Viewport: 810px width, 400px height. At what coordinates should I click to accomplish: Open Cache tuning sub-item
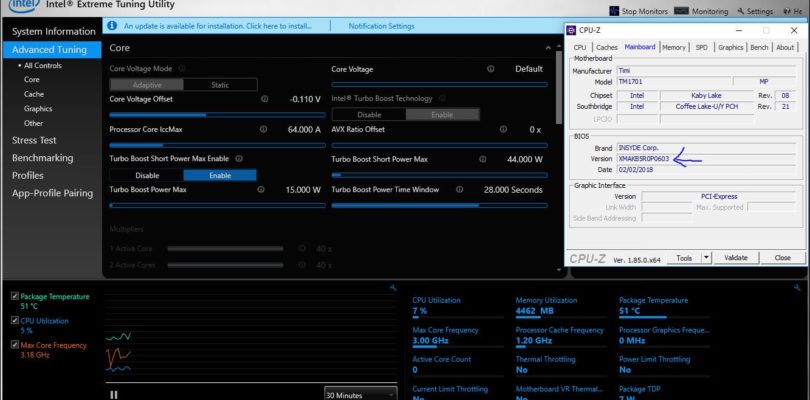[34, 94]
